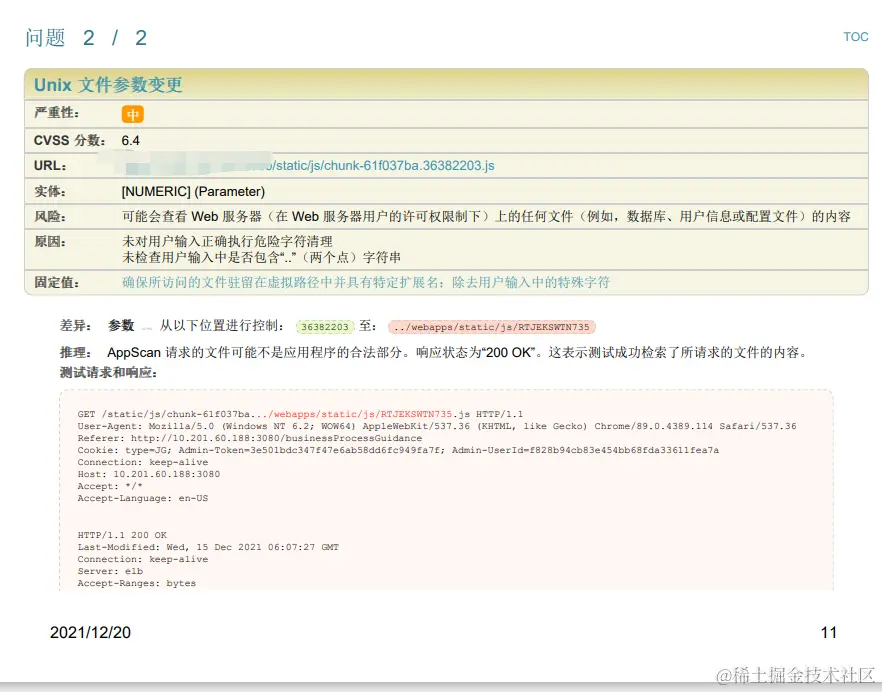
Task: Click the page number 11
Action: click(829, 632)
